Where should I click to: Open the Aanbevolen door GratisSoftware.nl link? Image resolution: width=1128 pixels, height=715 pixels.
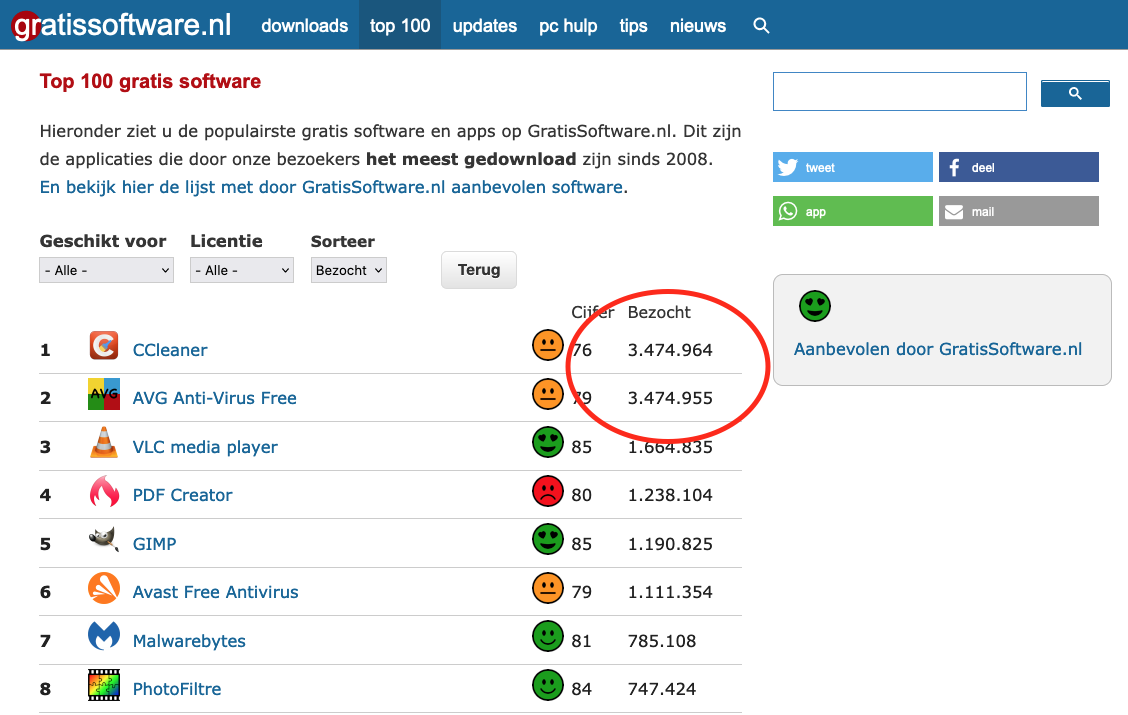point(937,349)
